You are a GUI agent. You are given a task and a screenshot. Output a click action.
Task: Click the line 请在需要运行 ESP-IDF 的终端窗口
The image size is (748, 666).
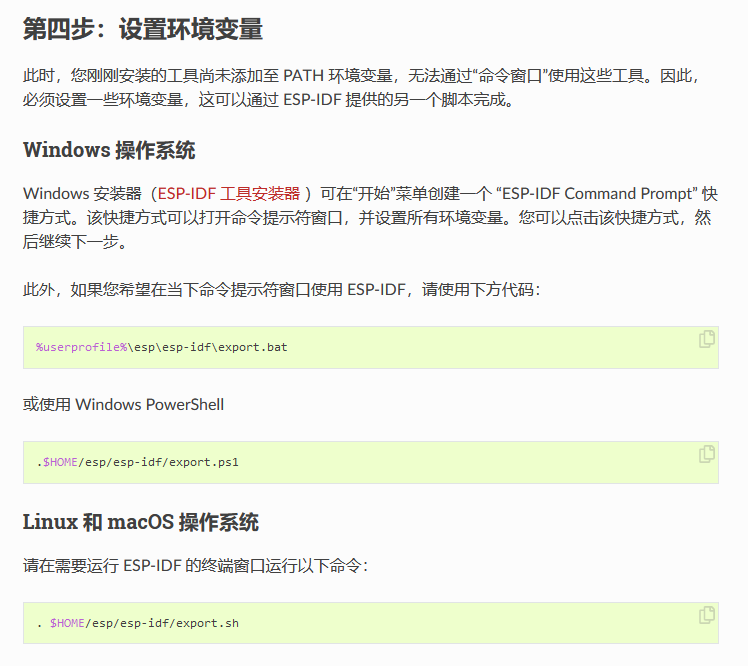coord(196,566)
